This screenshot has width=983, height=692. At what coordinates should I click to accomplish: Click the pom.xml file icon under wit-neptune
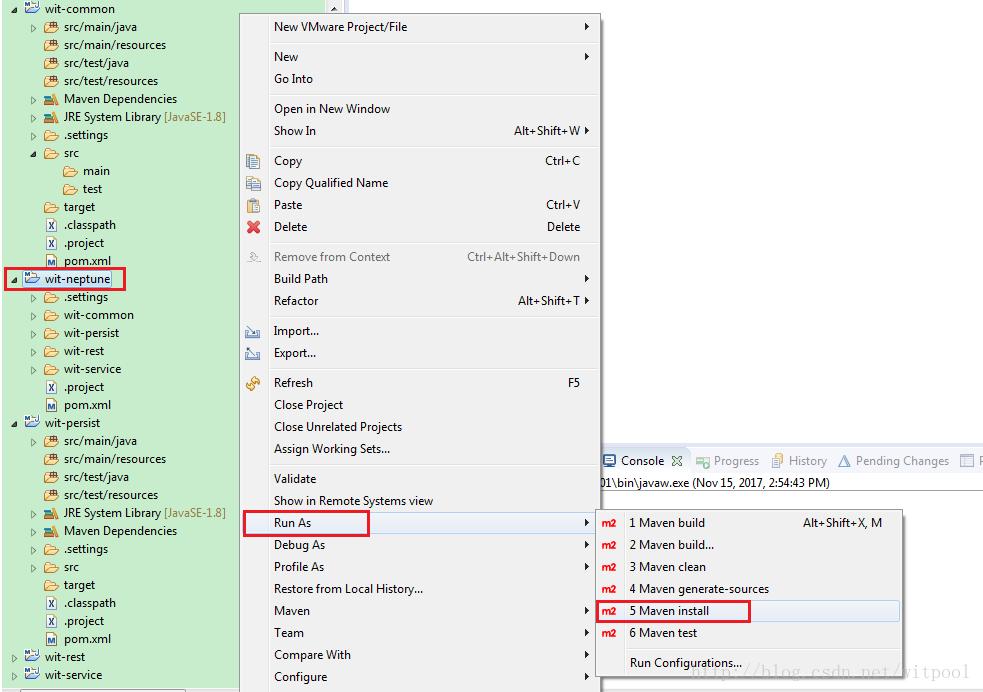[51, 405]
